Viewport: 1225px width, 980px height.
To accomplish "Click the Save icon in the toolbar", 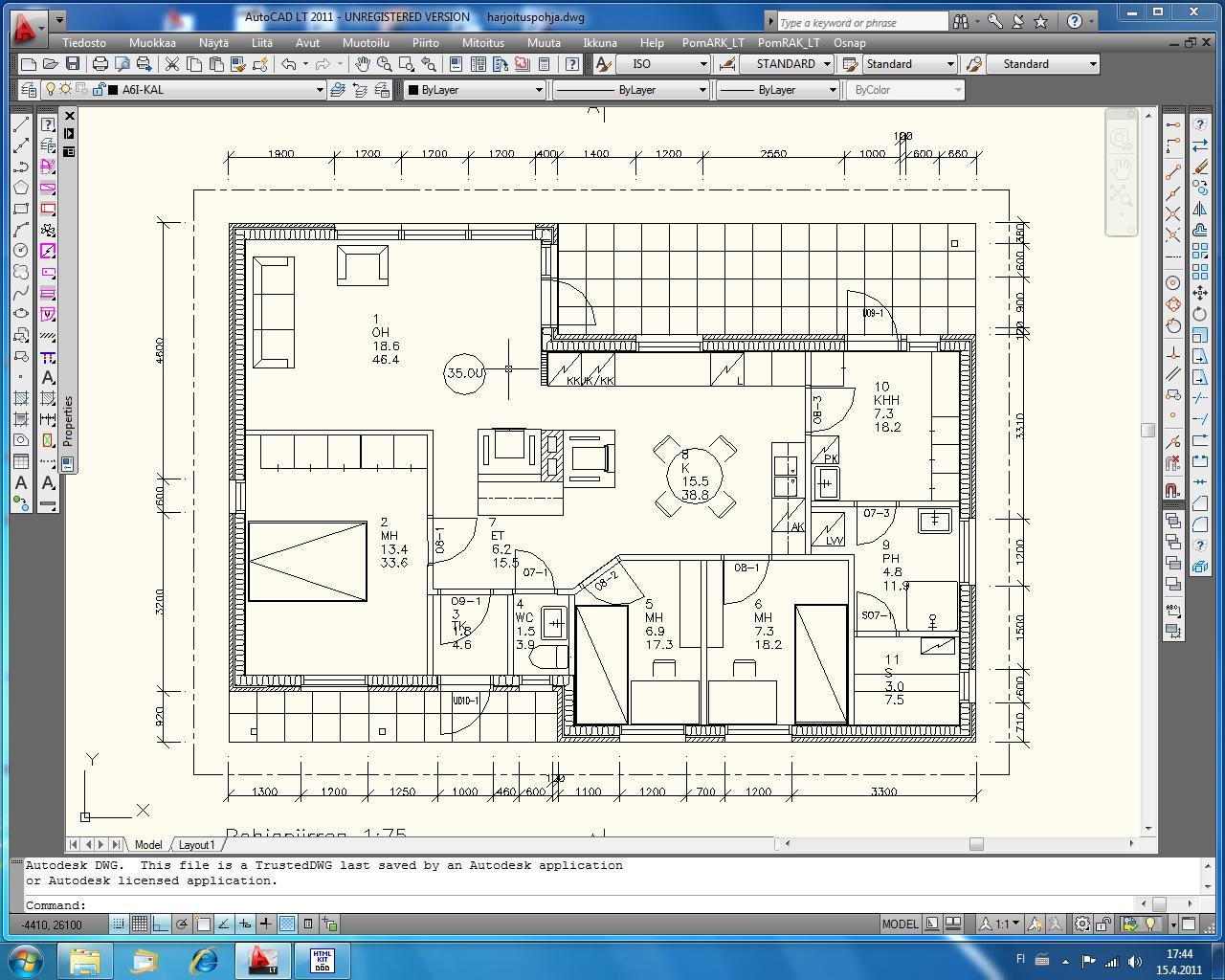I will tap(73, 64).
